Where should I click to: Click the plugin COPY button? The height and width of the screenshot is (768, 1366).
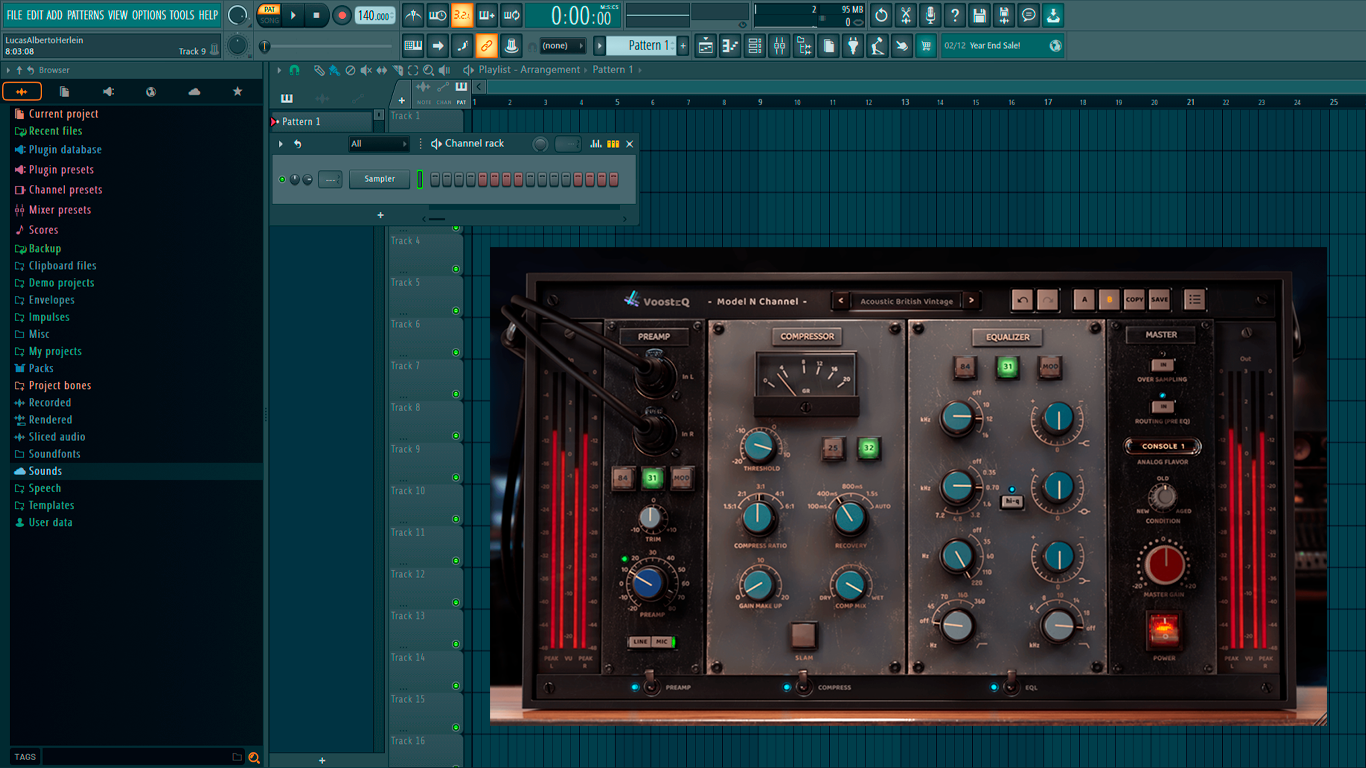pyautogui.click(x=1134, y=299)
